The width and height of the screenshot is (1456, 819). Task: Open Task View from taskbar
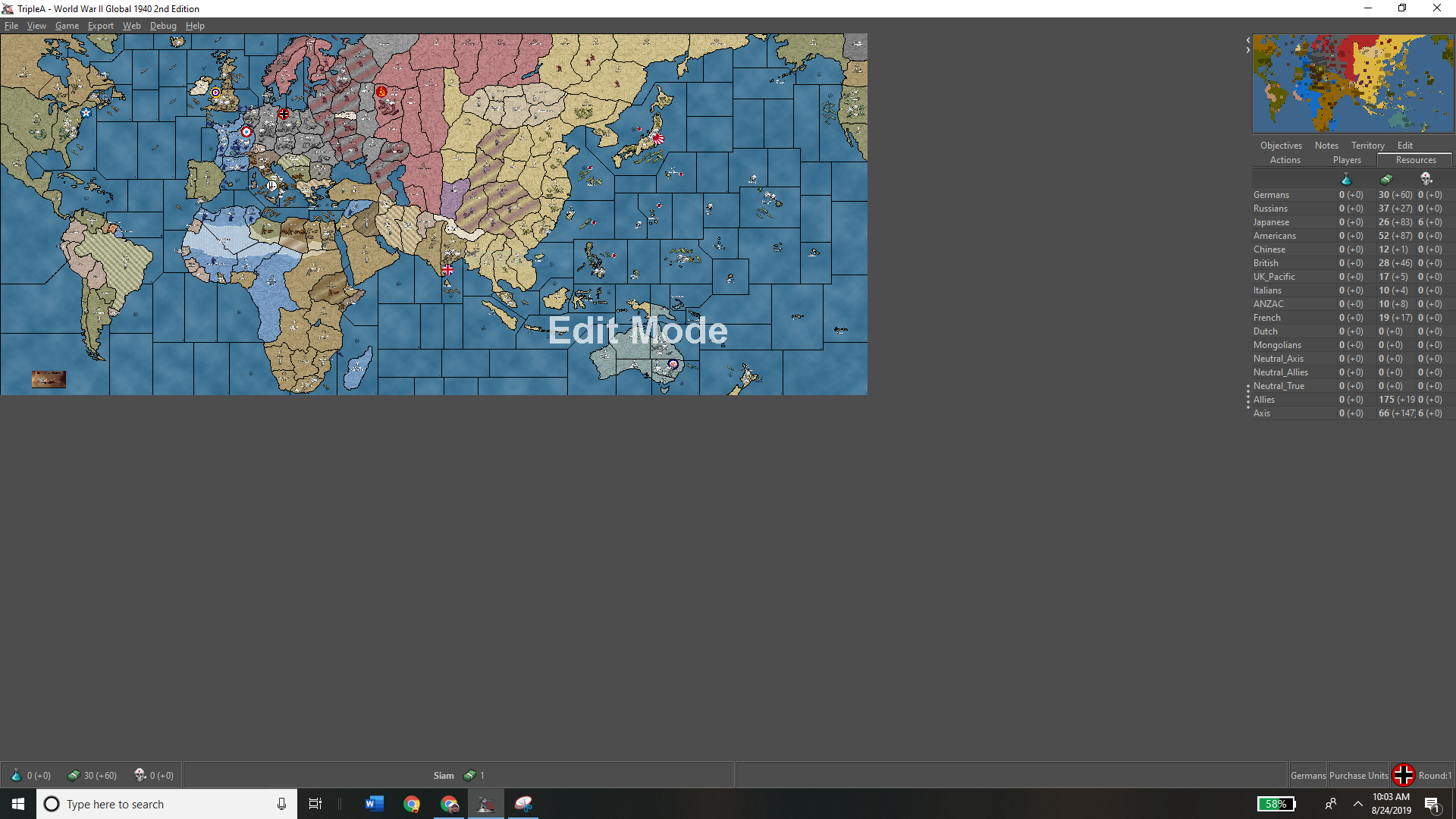point(315,804)
